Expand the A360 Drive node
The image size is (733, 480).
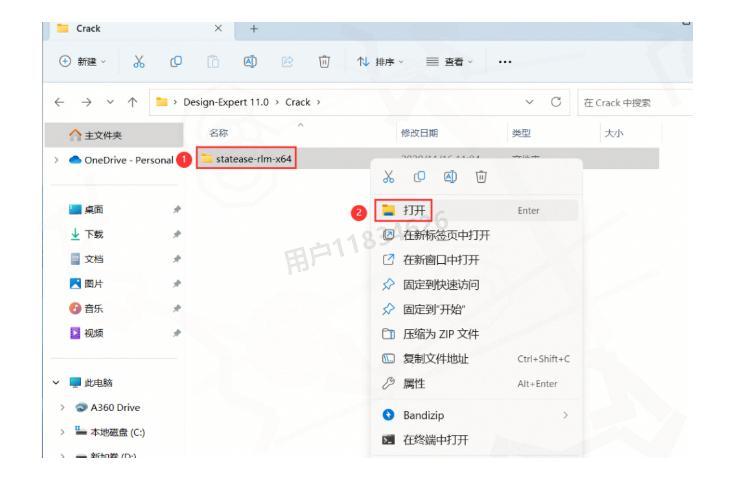(62, 408)
